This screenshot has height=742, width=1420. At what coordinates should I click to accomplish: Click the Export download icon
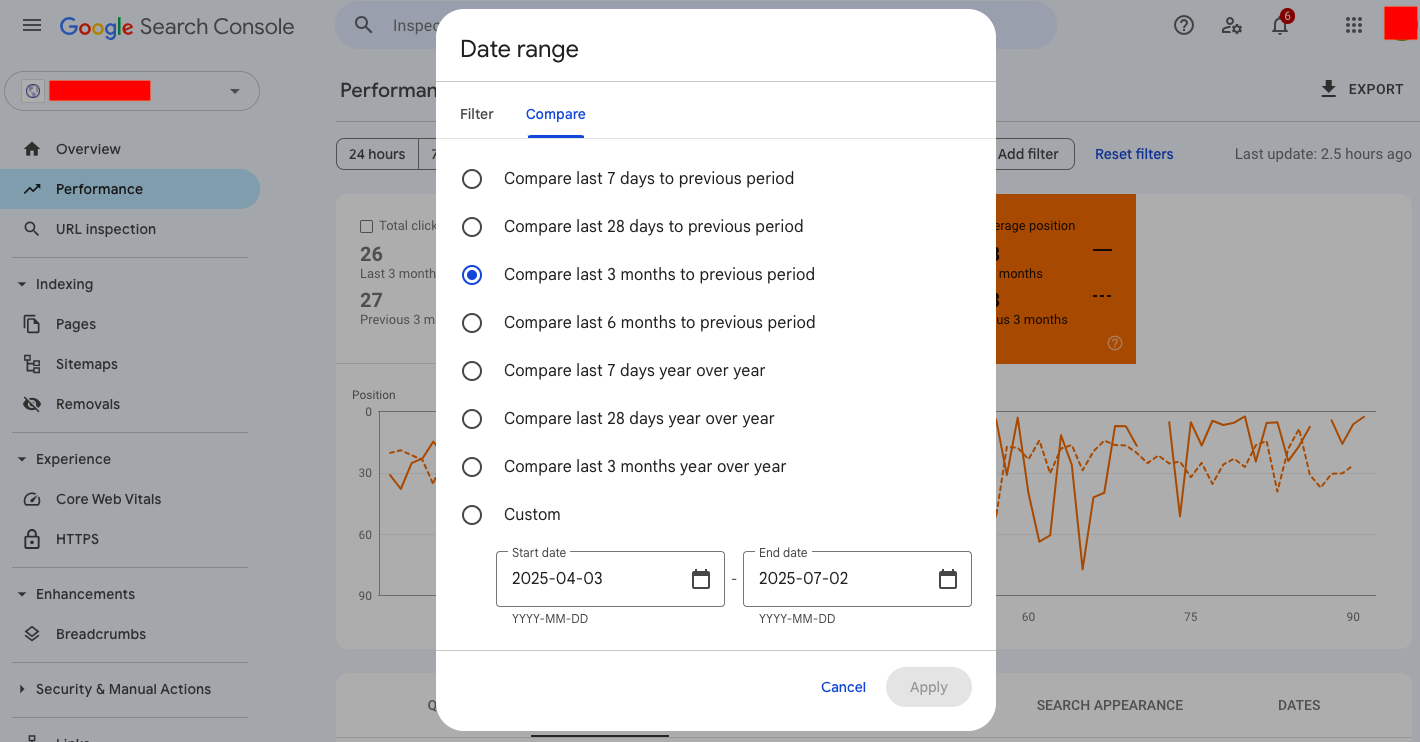tap(1329, 89)
